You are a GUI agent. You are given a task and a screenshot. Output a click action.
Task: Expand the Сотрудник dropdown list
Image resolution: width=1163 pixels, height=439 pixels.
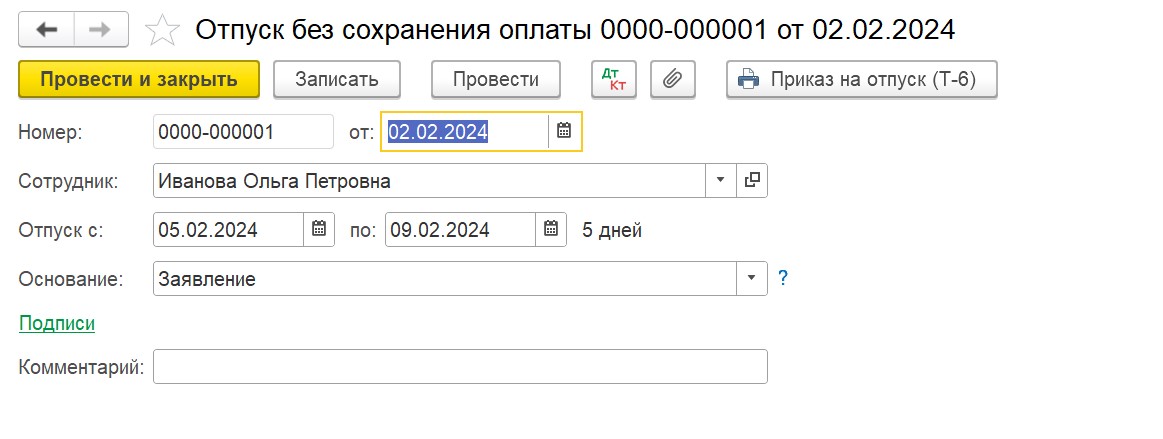720,180
